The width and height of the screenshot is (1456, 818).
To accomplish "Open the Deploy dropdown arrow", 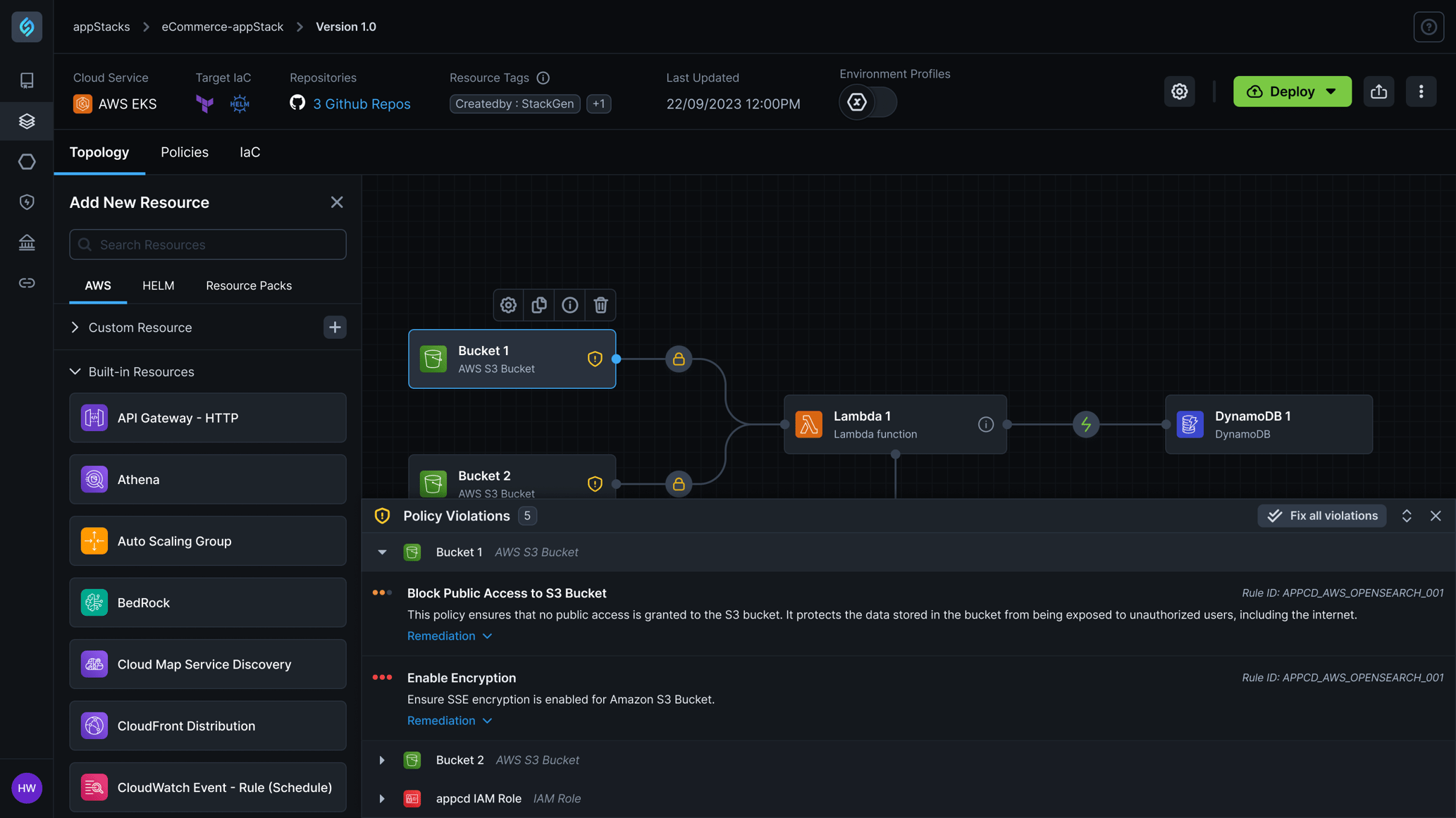I will pyautogui.click(x=1332, y=91).
